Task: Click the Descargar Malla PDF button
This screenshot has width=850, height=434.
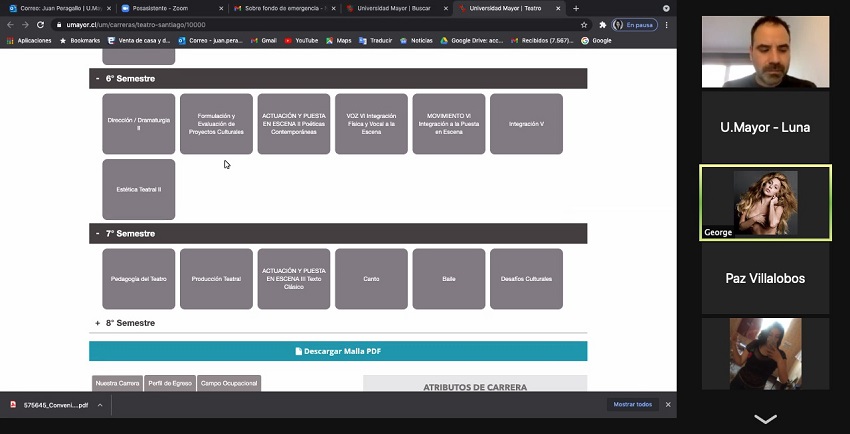Action: [x=337, y=351]
